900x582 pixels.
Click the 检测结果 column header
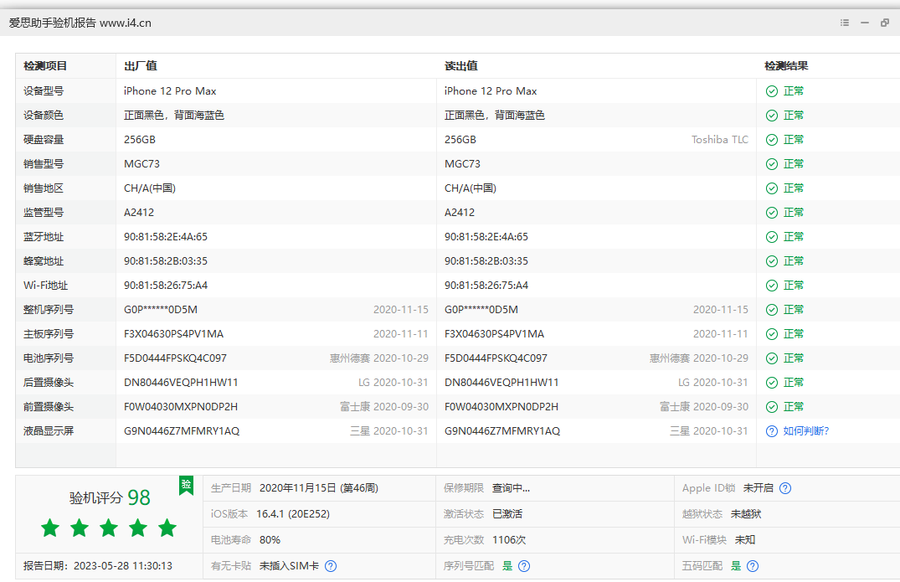(x=786, y=66)
